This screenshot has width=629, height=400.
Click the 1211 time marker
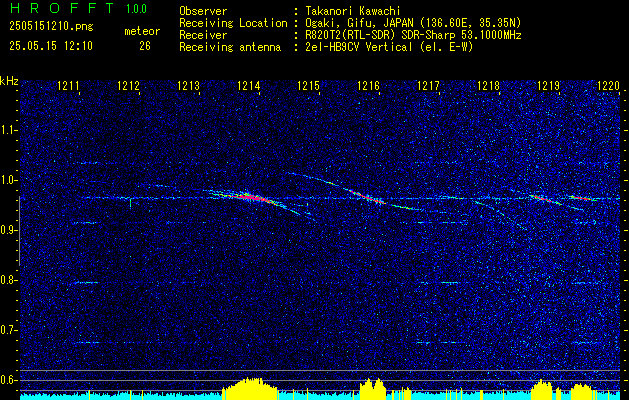point(68,85)
